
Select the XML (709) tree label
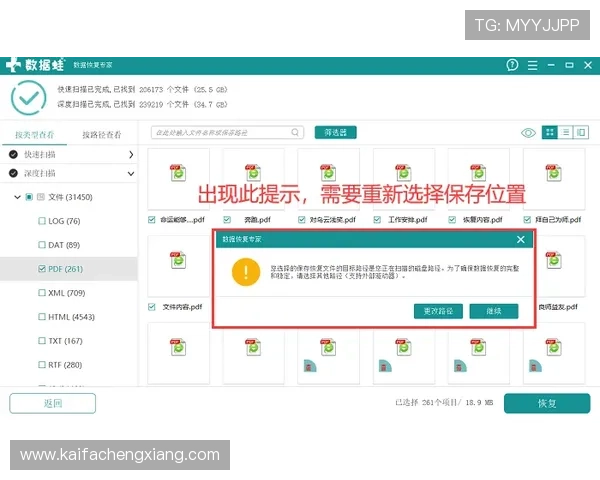click(67, 293)
